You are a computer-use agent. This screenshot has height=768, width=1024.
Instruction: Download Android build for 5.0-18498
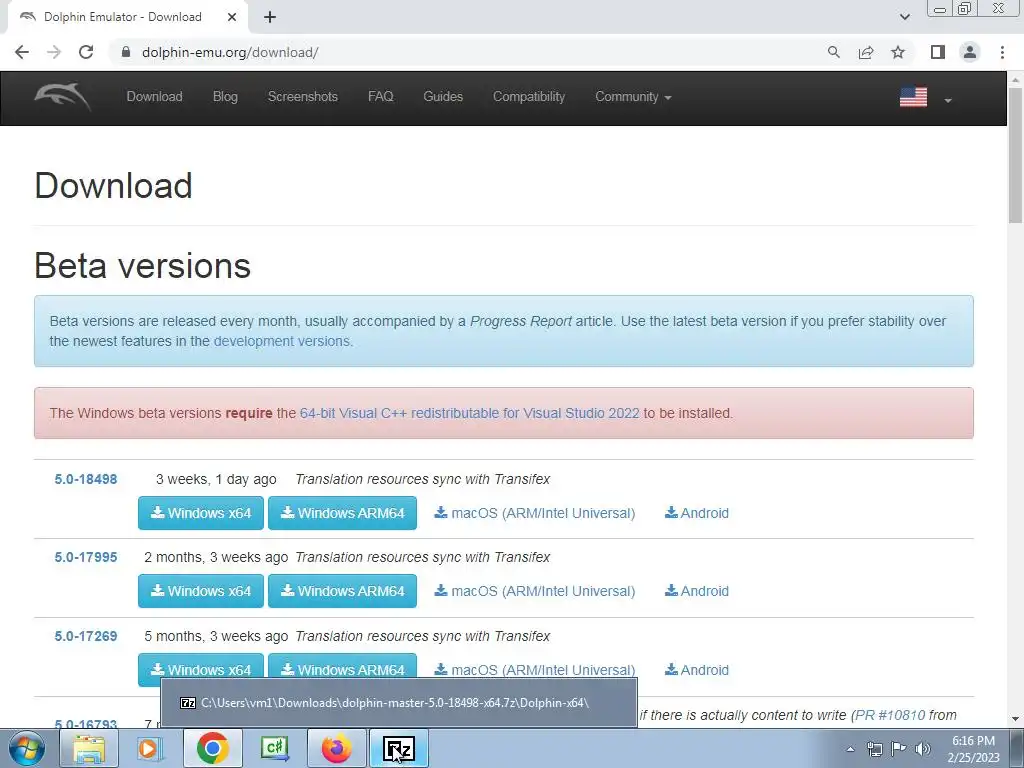697,513
